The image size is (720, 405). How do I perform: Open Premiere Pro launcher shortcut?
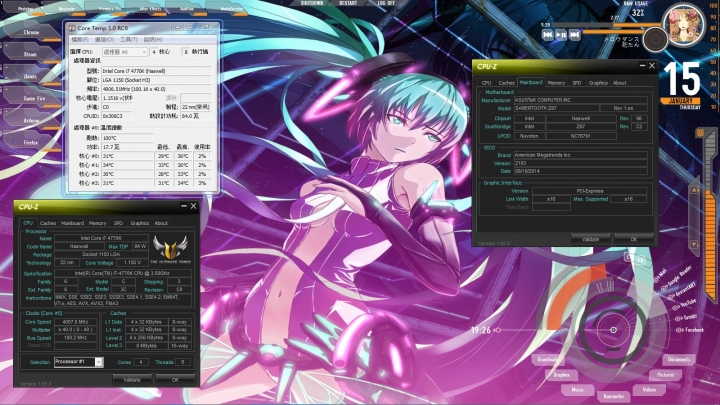[x=110, y=9]
